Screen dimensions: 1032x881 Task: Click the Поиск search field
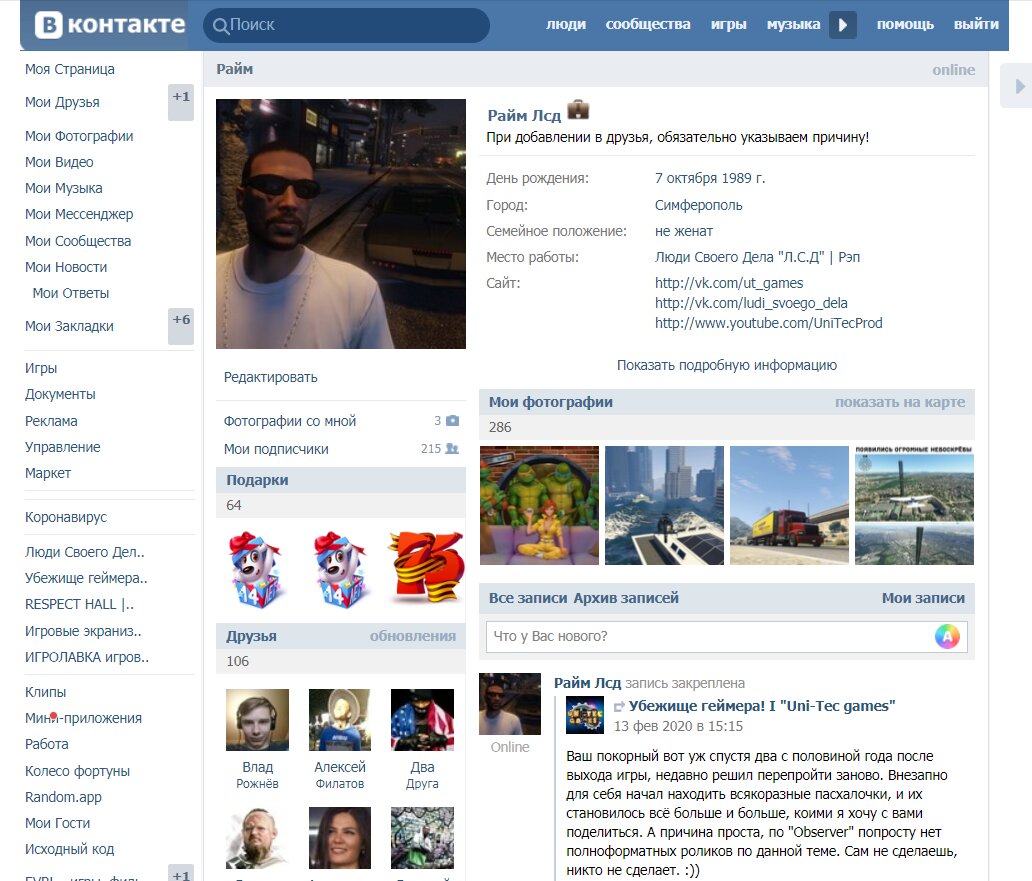[x=346, y=25]
